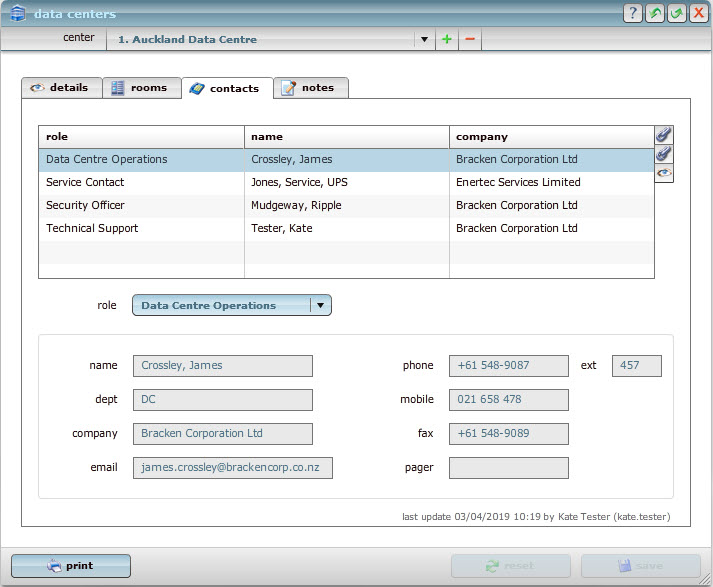The height and width of the screenshot is (587, 713).
Task: Click the second chain link icon beside contacts table
Action: [663, 154]
